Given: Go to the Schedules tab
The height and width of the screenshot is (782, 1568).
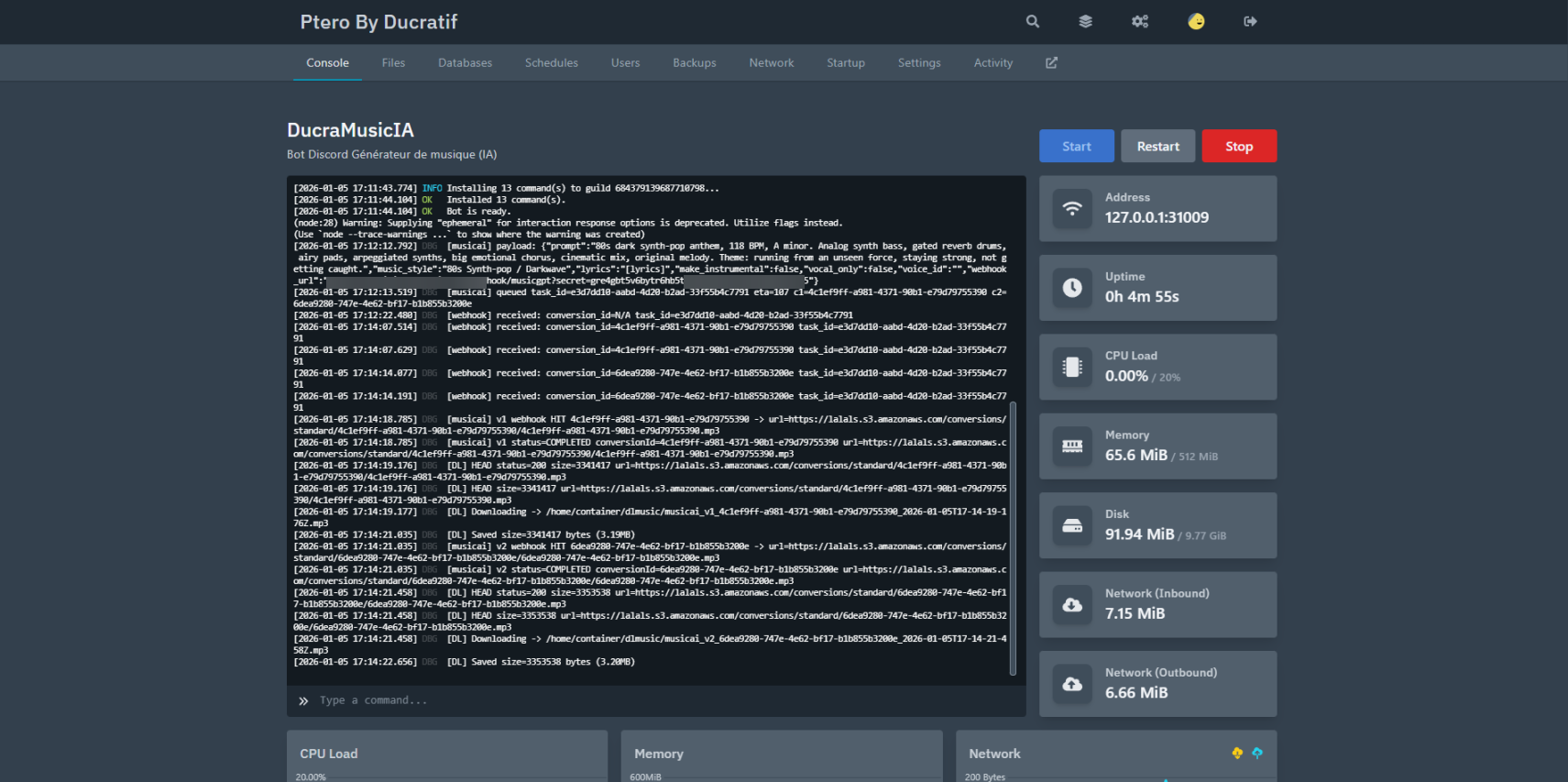Looking at the screenshot, I should click(x=551, y=62).
